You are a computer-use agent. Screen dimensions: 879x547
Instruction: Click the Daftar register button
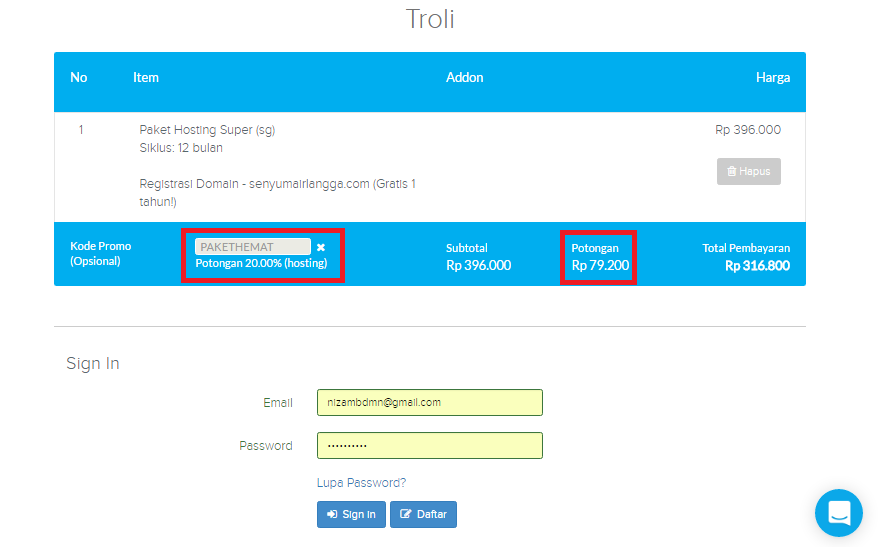(423, 514)
